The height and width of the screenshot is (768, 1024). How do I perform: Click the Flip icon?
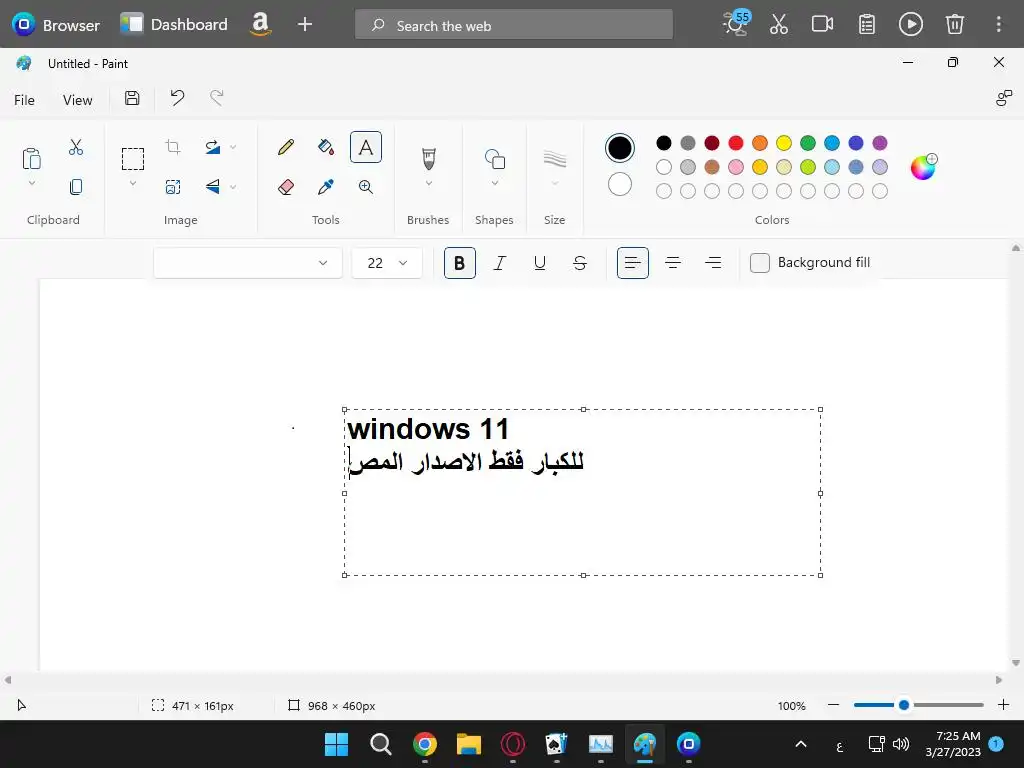212,187
